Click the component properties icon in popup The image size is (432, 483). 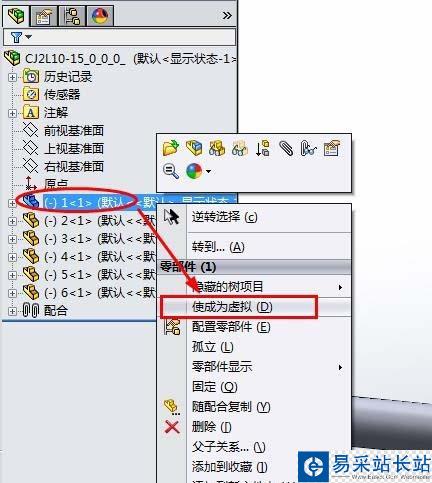click(x=332, y=148)
